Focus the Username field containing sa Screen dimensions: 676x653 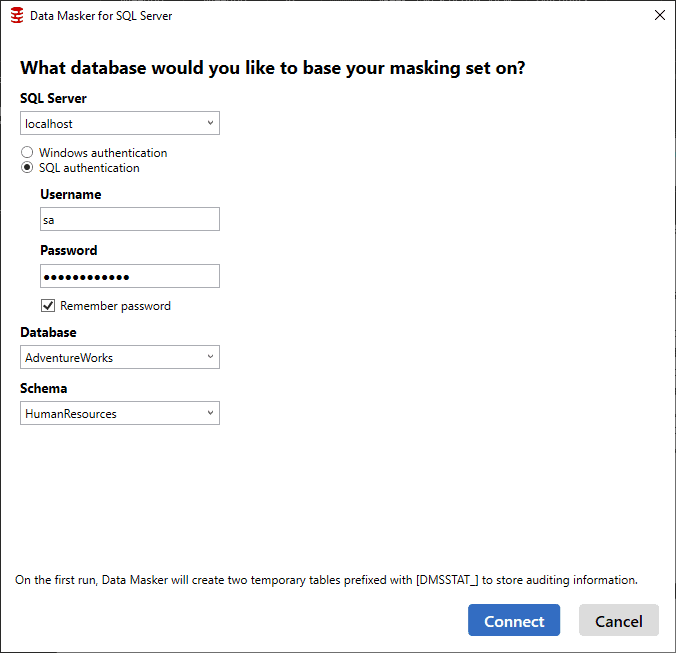click(x=130, y=219)
